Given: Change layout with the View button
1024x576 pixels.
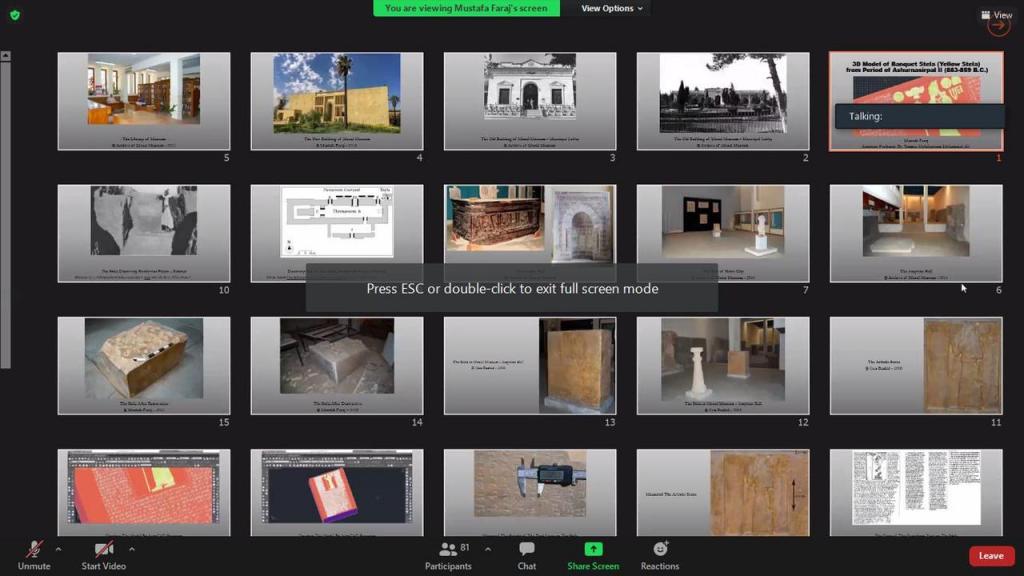Looking at the screenshot, I should coord(997,15).
